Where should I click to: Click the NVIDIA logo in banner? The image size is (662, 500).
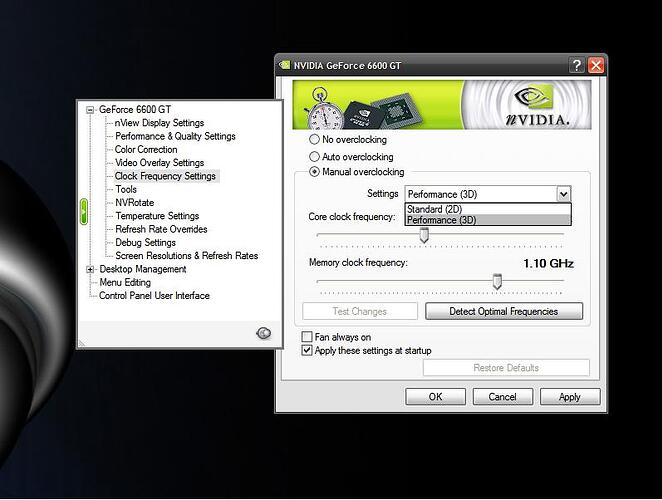[x=537, y=106]
